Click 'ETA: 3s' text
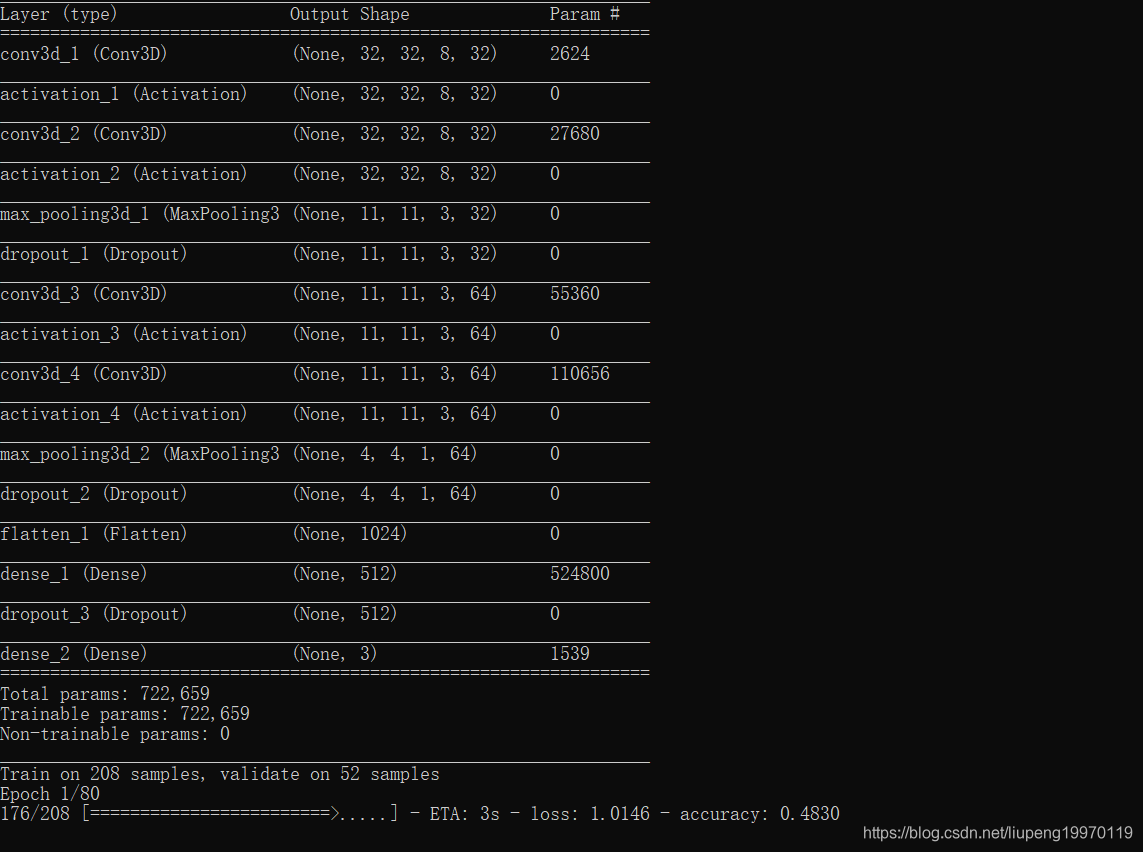Screen dimensions: 1143x852 click(465, 815)
